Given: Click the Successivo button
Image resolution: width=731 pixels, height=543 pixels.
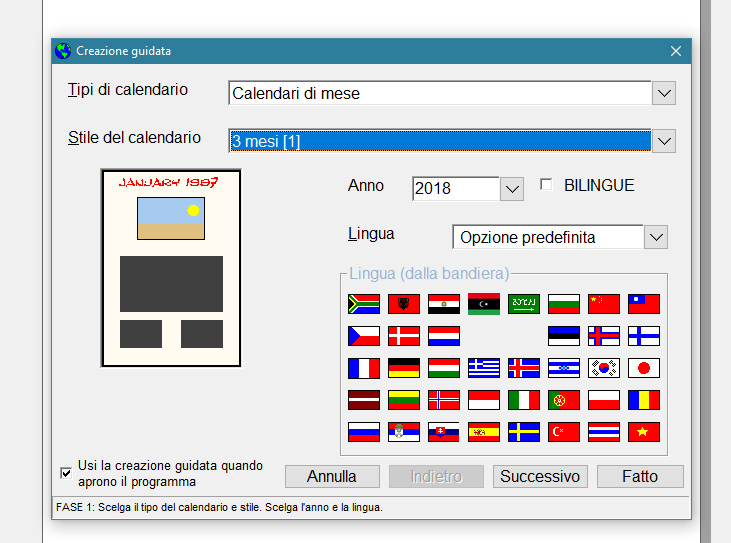Looking at the screenshot, I should pyautogui.click(x=540, y=476).
